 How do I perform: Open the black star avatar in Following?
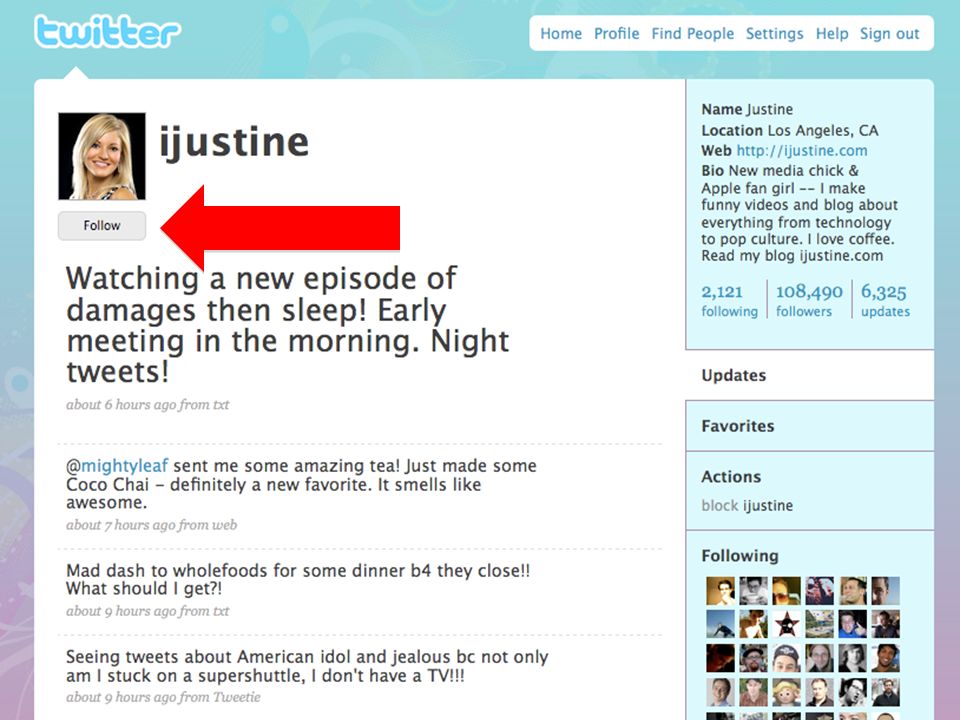tap(786, 624)
